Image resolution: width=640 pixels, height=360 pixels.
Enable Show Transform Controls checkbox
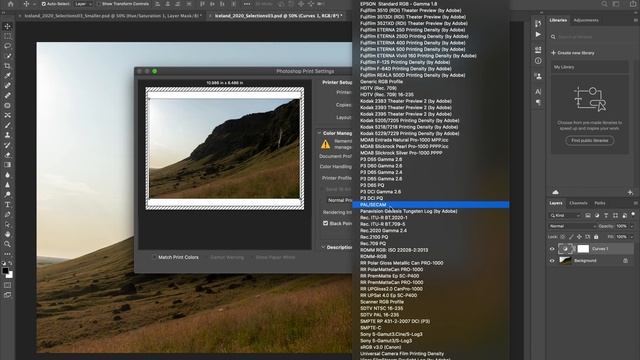coord(98,4)
